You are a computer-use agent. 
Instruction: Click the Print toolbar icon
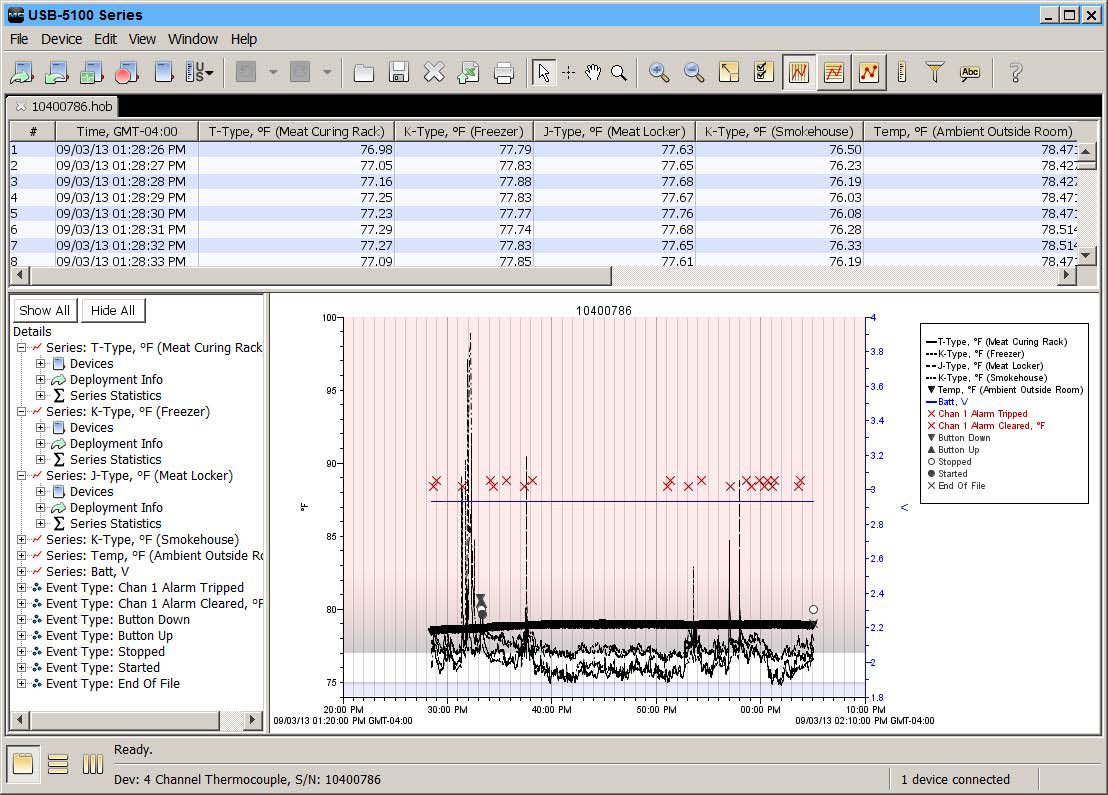[x=504, y=72]
